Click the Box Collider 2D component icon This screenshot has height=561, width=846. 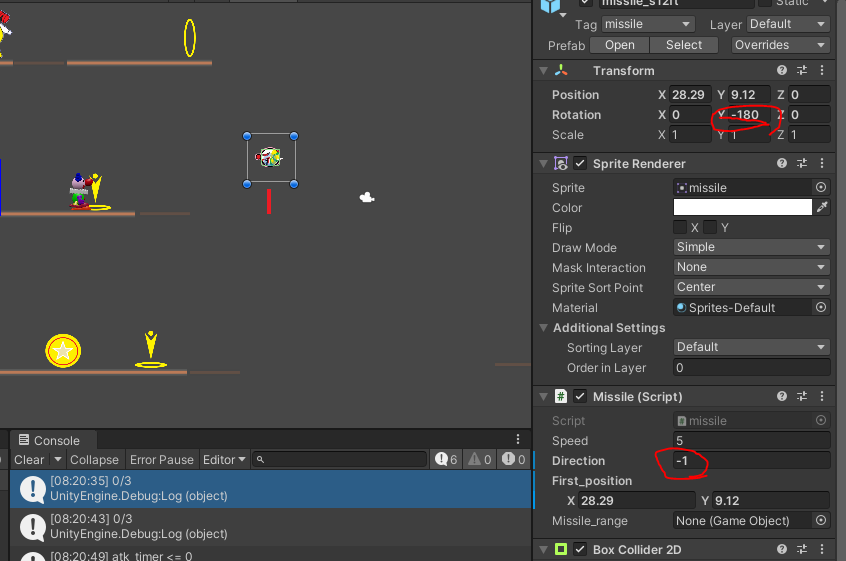coord(561,549)
